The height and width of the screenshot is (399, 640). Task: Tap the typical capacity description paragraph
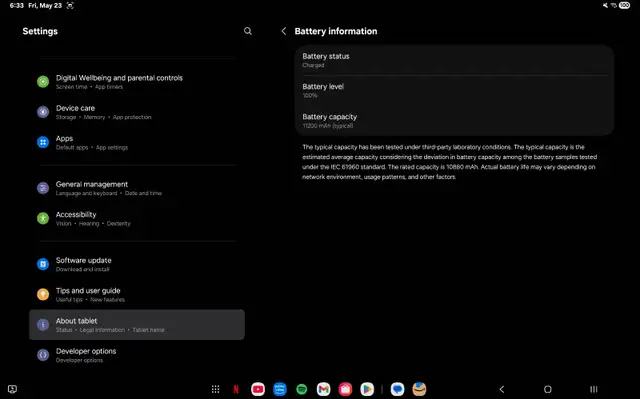point(449,162)
